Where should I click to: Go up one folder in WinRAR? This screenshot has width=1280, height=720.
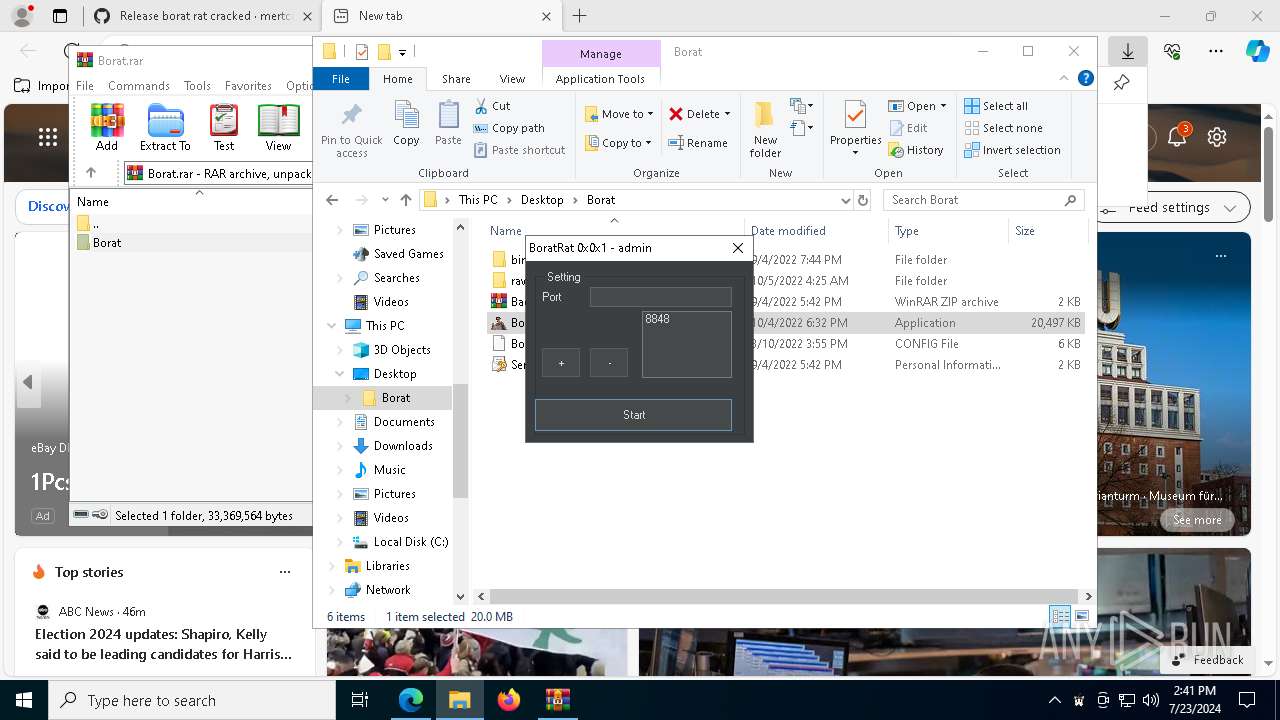tap(91, 173)
